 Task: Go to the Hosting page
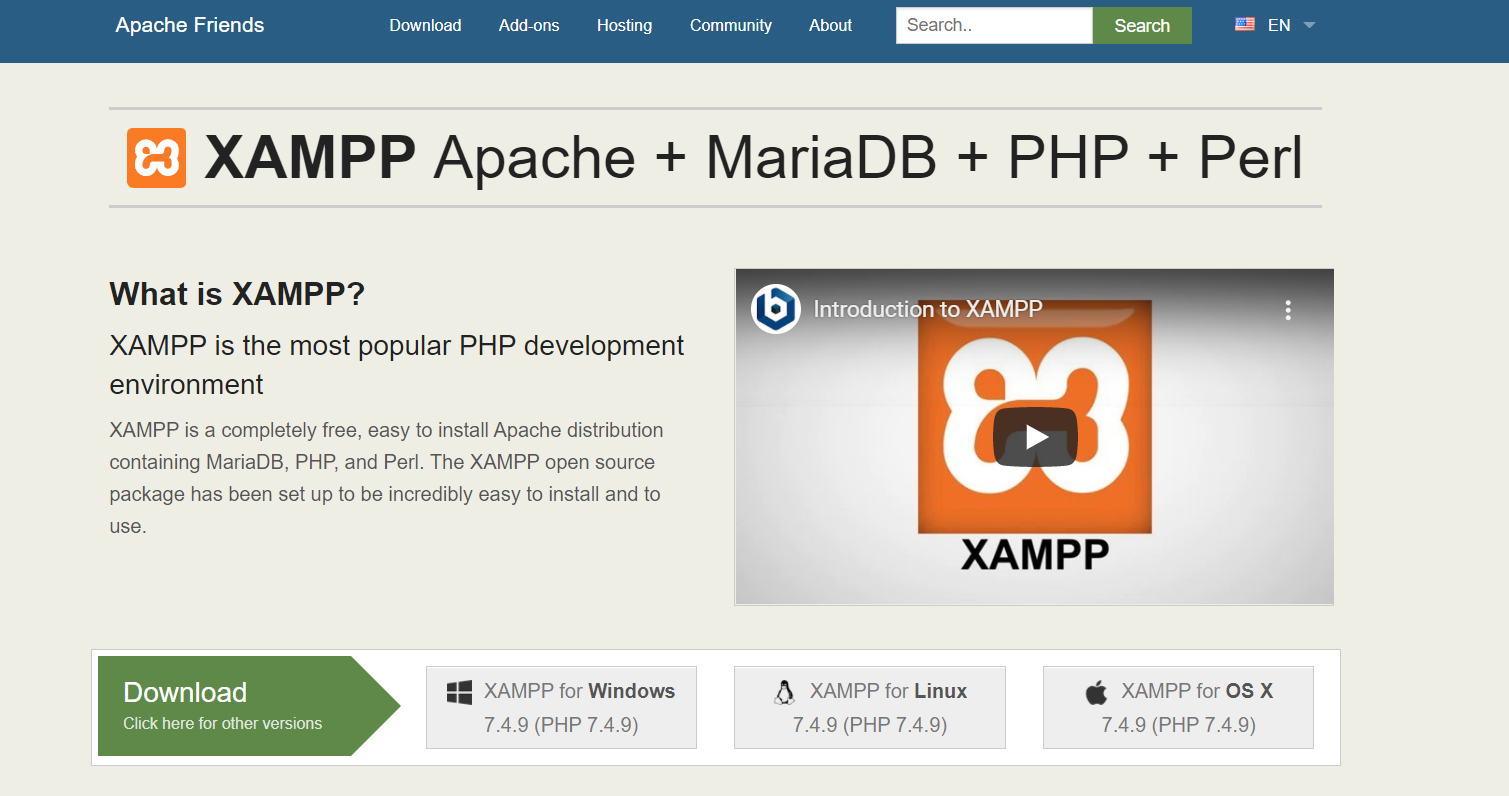tap(624, 25)
